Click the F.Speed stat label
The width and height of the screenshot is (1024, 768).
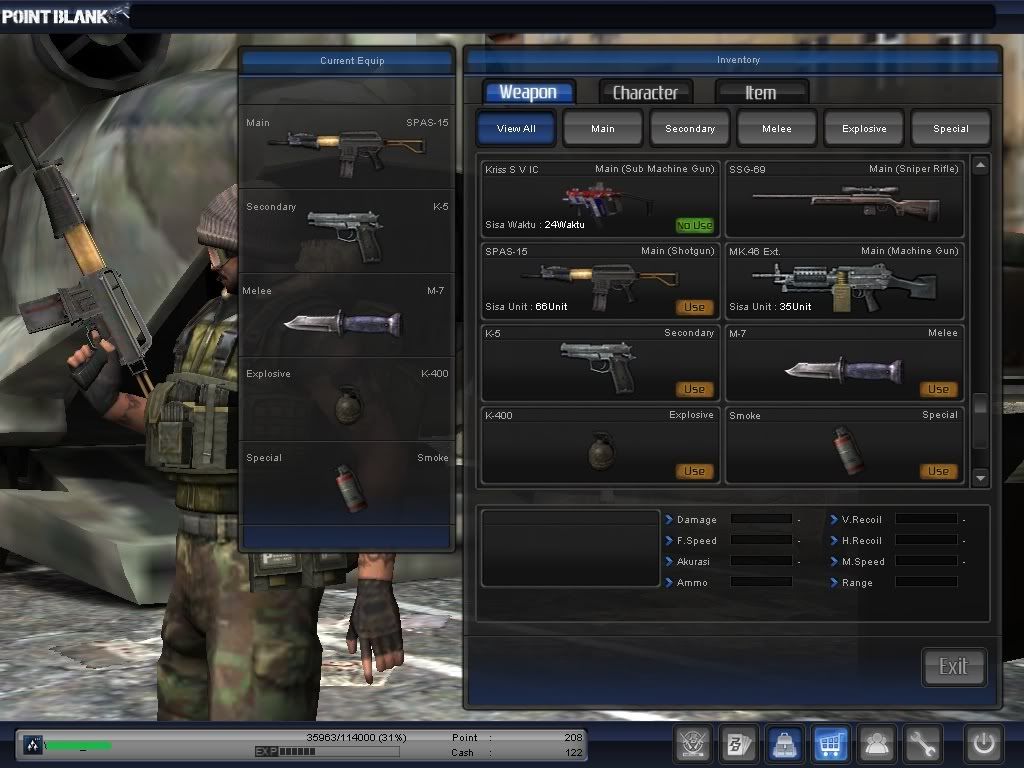pos(697,541)
